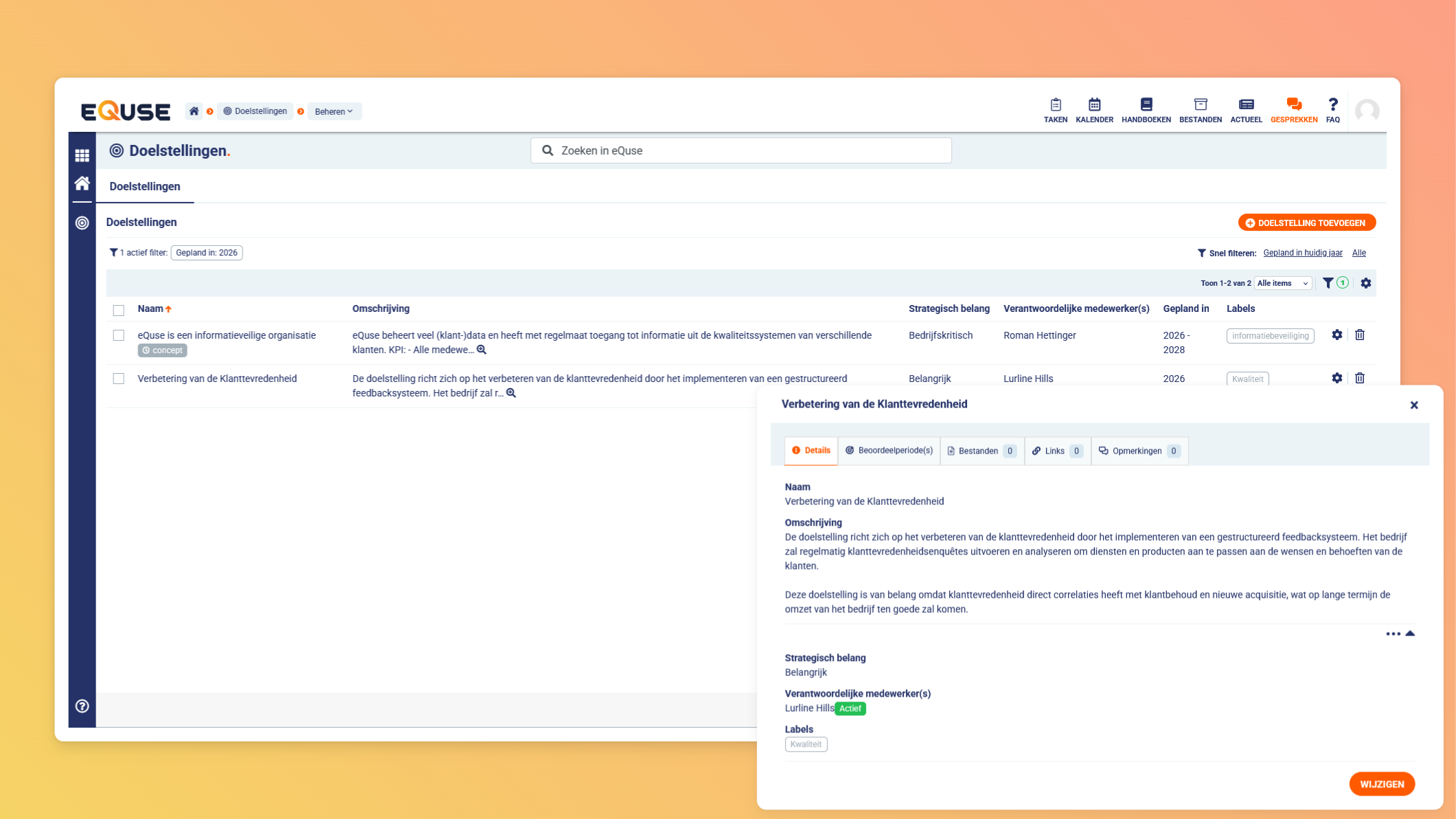This screenshot has height=819, width=1456.
Task: Delete the eQuse informatieveilige organisatie row
Action: coord(1359,335)
